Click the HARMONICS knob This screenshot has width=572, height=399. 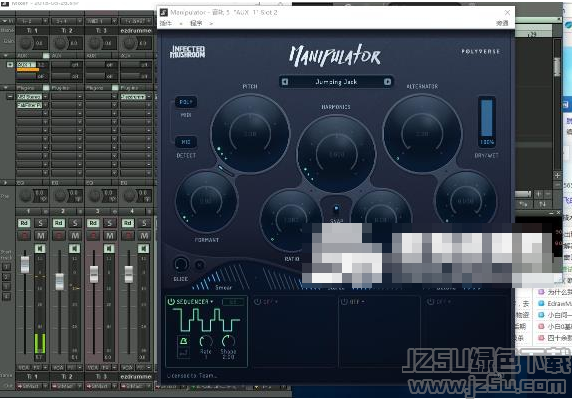(336, 154)
